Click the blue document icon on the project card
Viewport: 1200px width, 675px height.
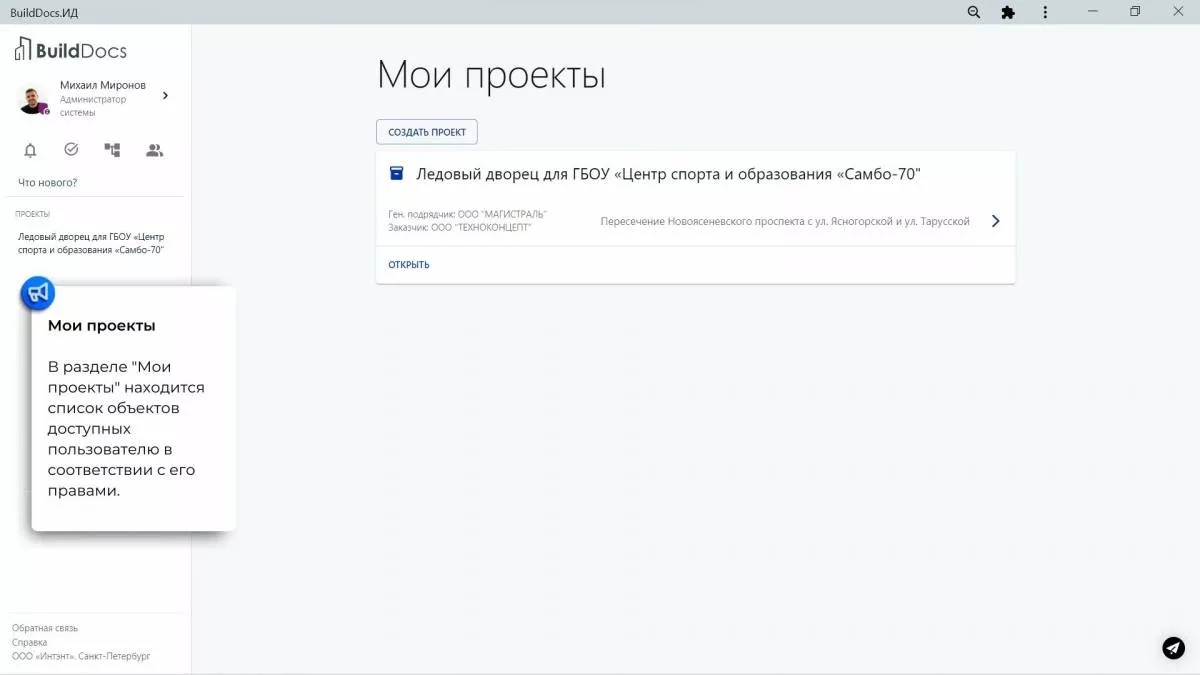tap(396, 172)
